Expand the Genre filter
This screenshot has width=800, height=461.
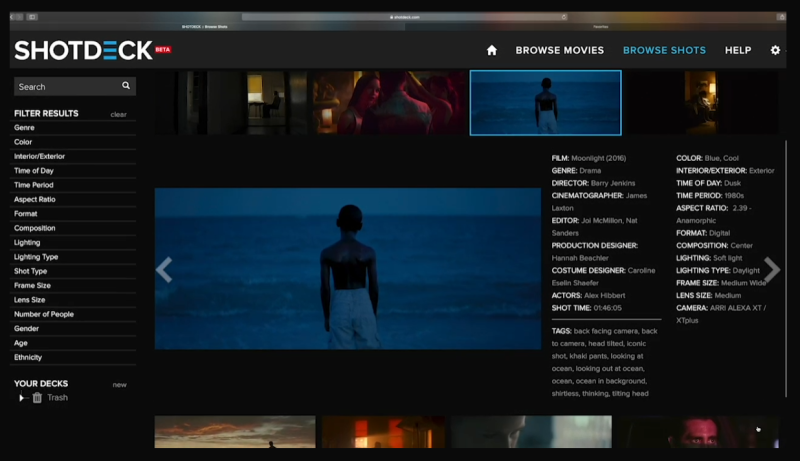point(74,127)
